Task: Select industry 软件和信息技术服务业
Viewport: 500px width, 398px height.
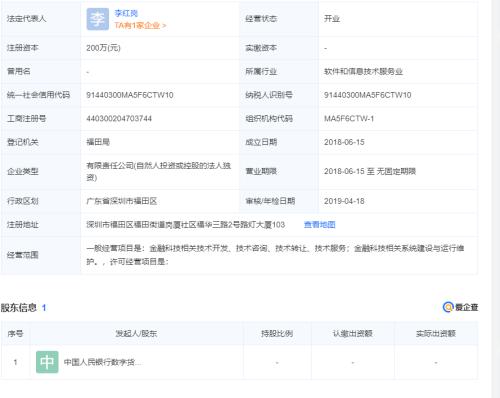Action: coord(363,71)
